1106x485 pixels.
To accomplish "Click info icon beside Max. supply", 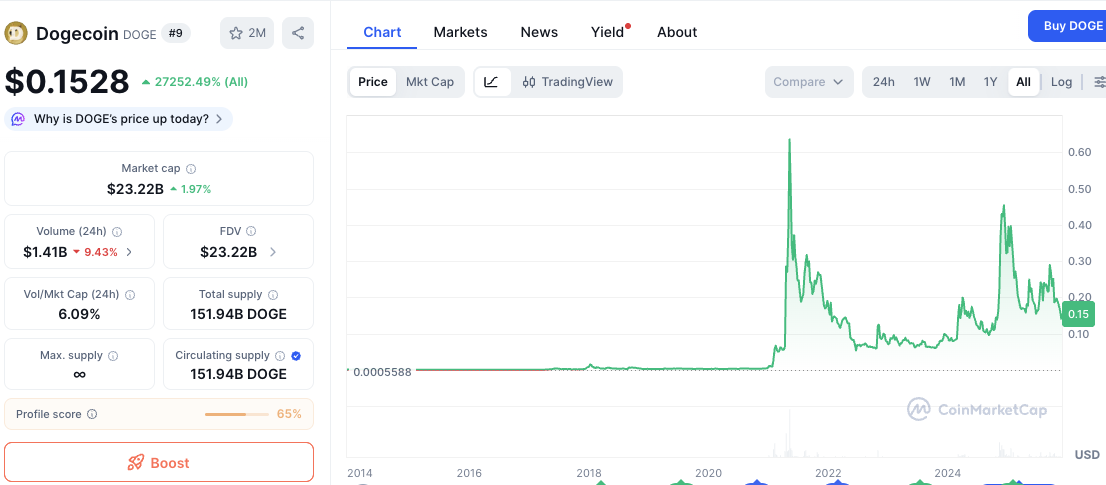I will click(x=113, y=356).
